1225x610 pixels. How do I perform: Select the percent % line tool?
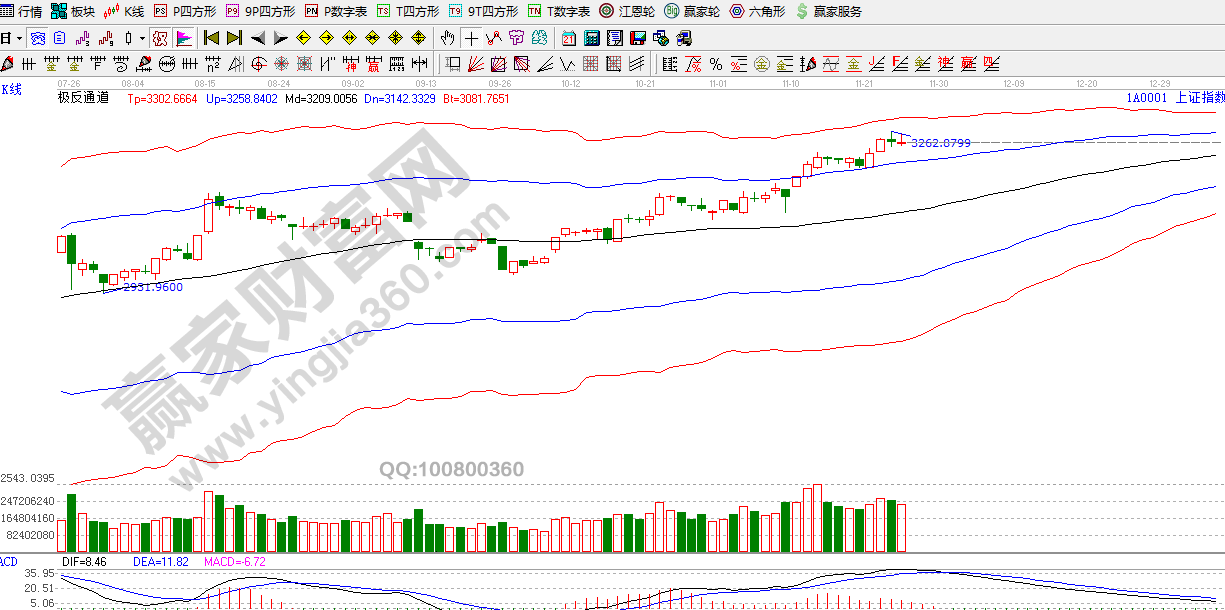click(x=716, y=65)
